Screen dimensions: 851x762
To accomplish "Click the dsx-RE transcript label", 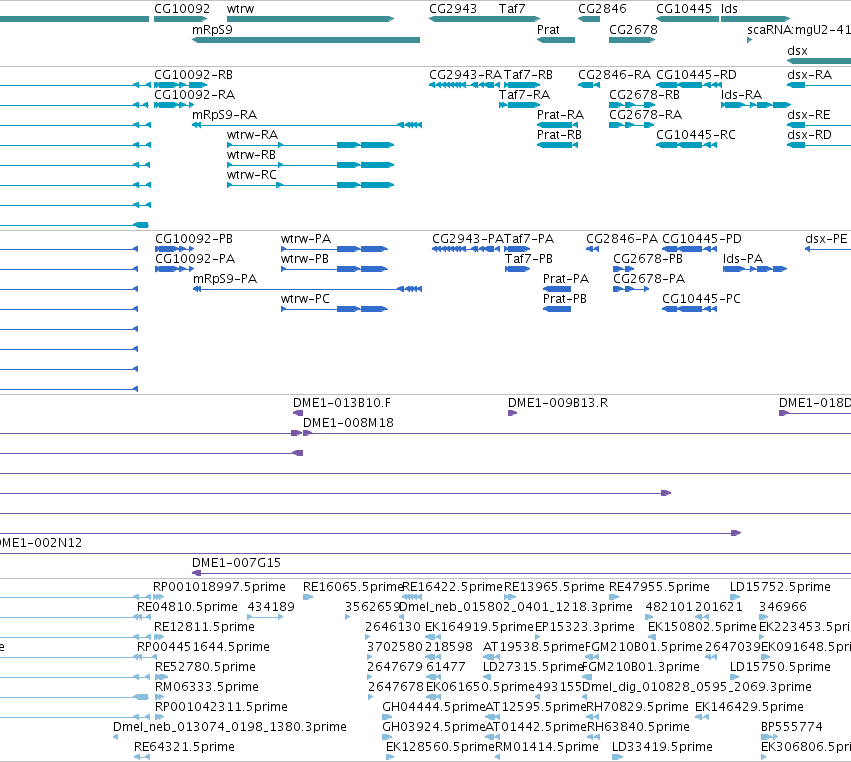I will click(x=809, y=115).
